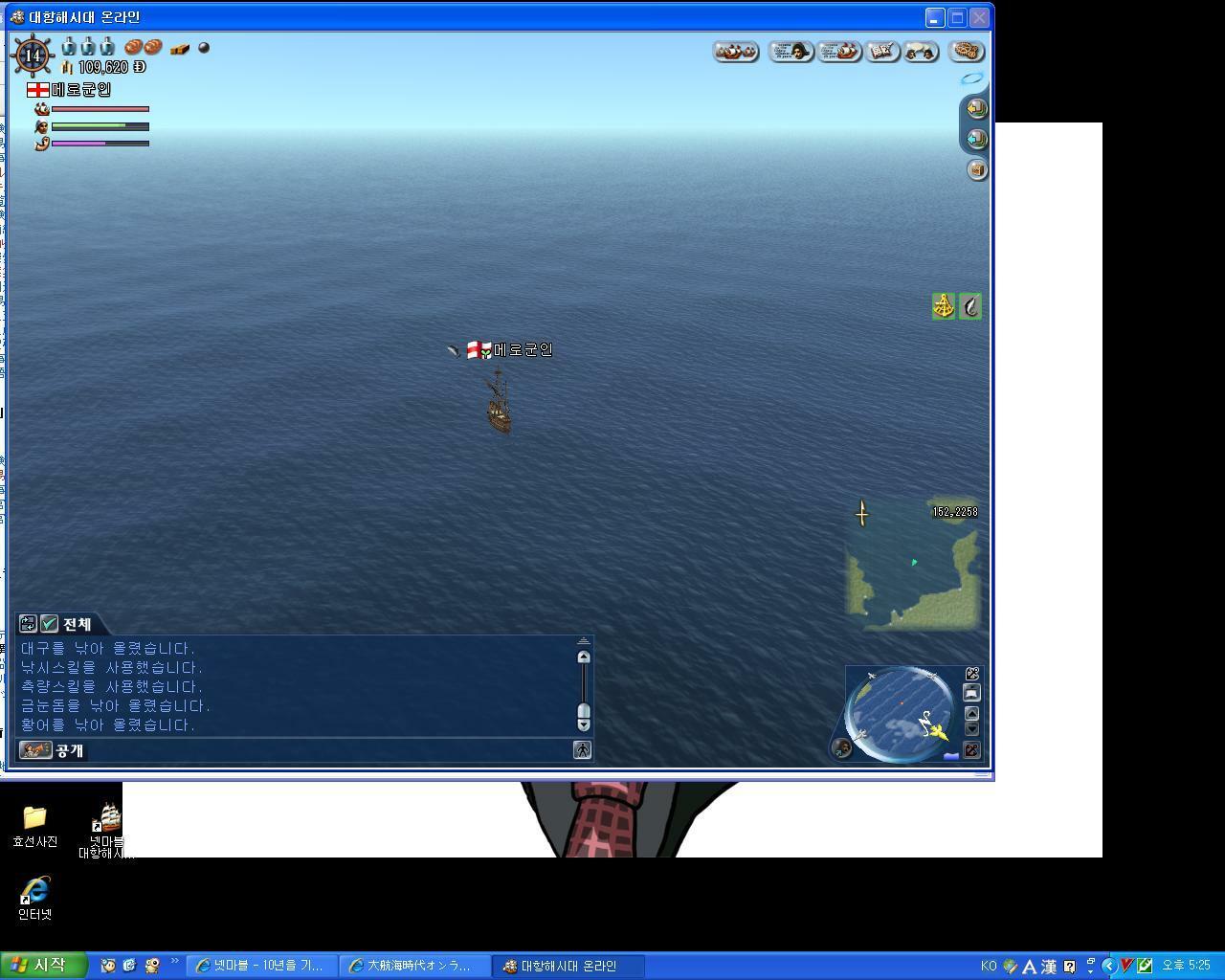Expand chat window using top arrow
Screen dimensions: 1225x980
(x=583, y=641)
